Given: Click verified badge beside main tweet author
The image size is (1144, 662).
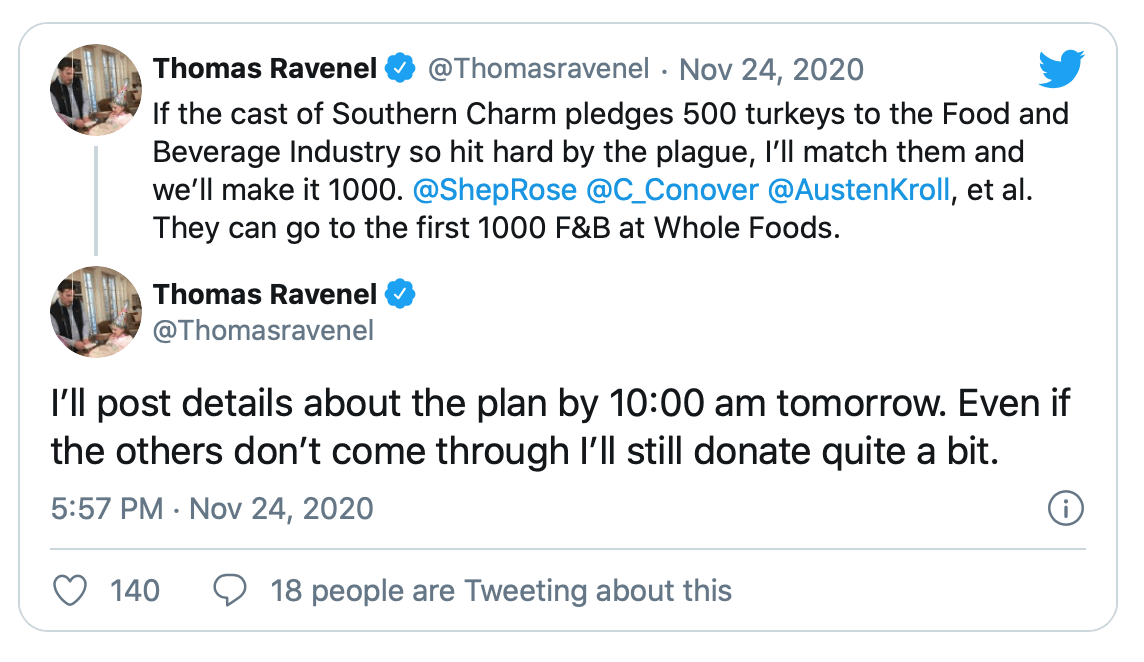Looking at the screenshot, I should tap(400, 295).
